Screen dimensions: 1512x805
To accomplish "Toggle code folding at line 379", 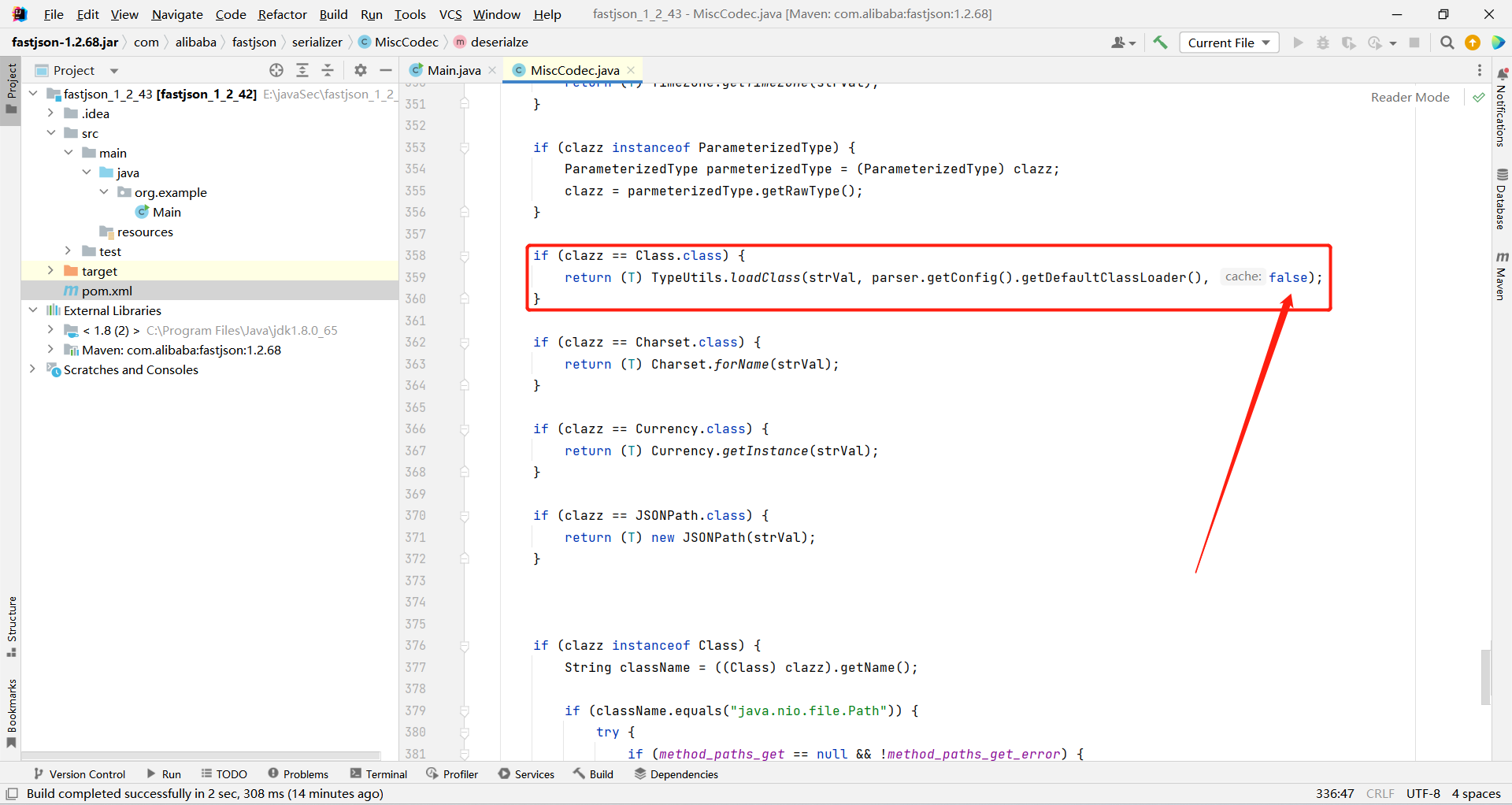I will pyautogui.click(x=465, y=711).
